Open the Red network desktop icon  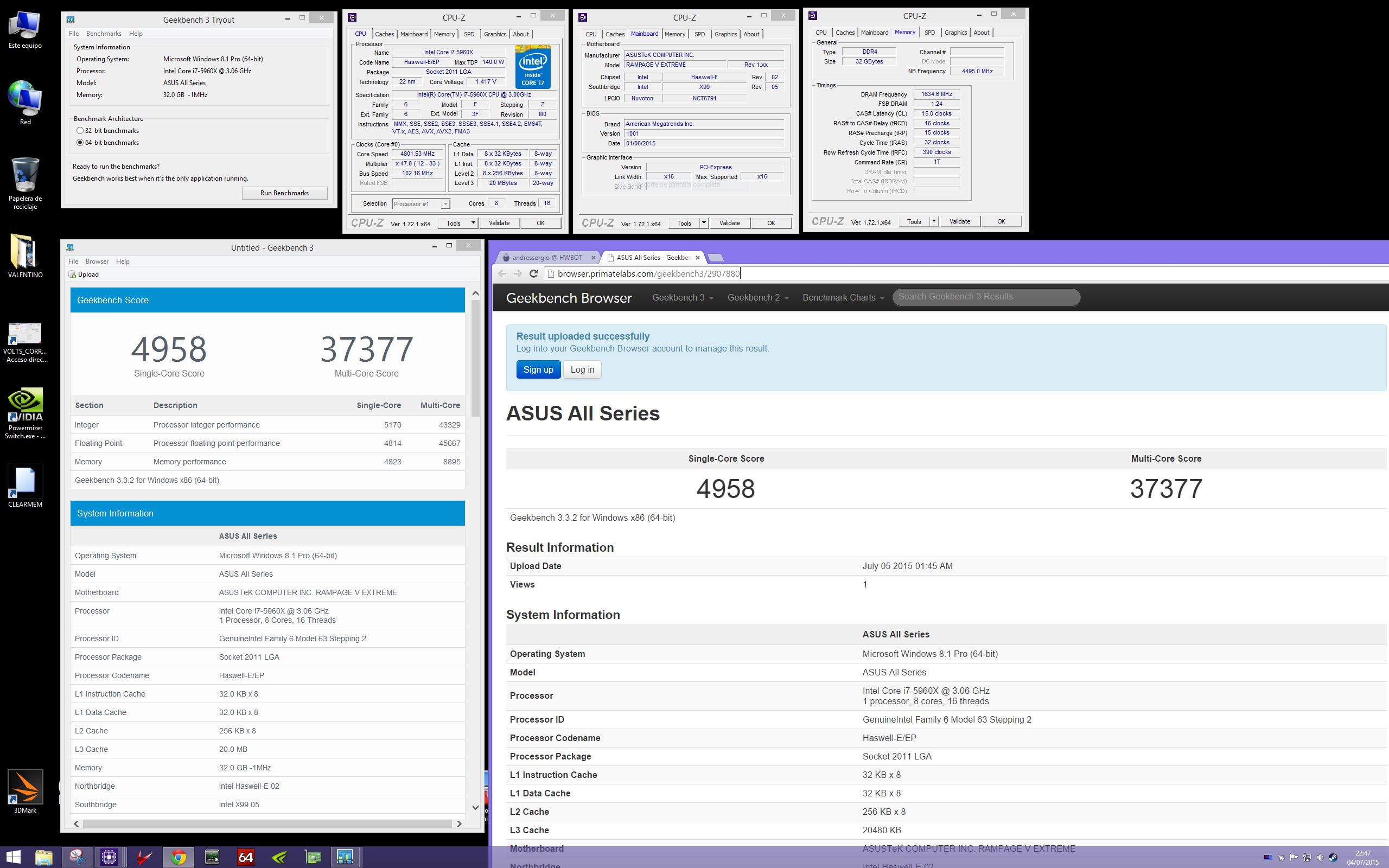[24, 103]
